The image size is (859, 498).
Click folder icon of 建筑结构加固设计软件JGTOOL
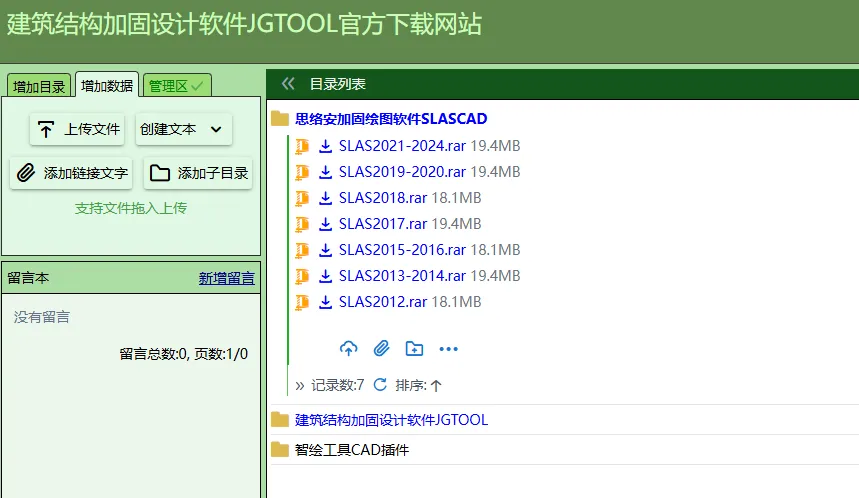(280, 420)
